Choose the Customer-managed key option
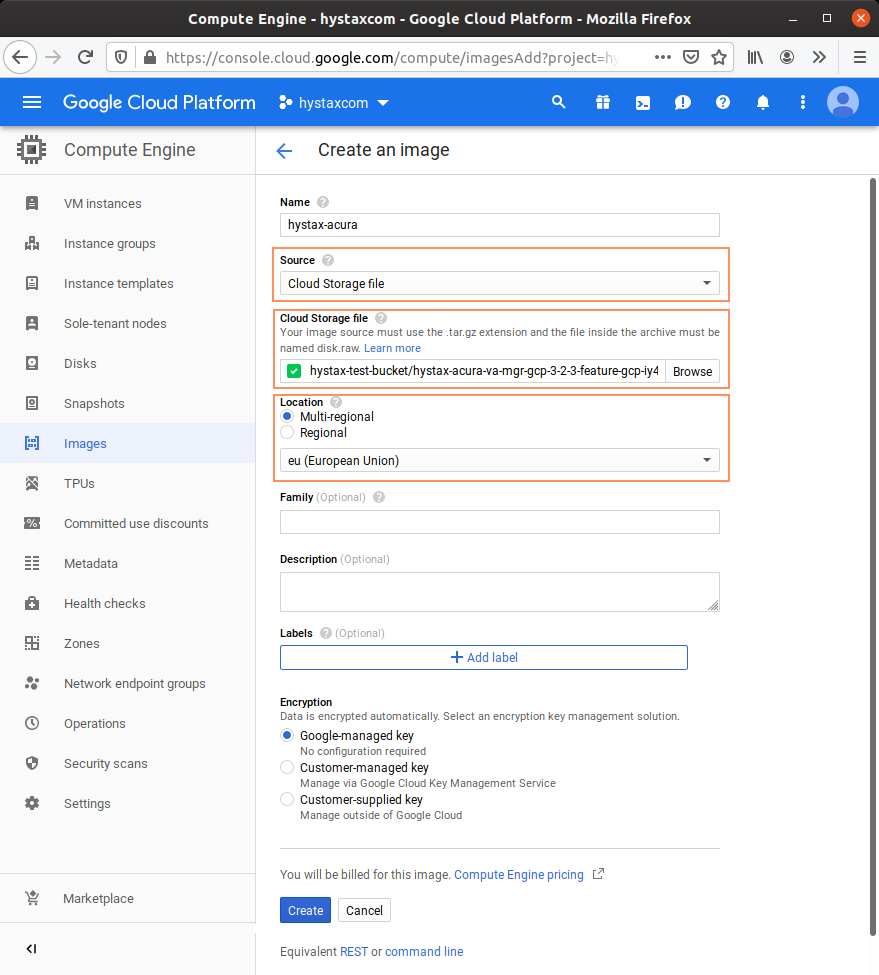 tap(288, 768)
